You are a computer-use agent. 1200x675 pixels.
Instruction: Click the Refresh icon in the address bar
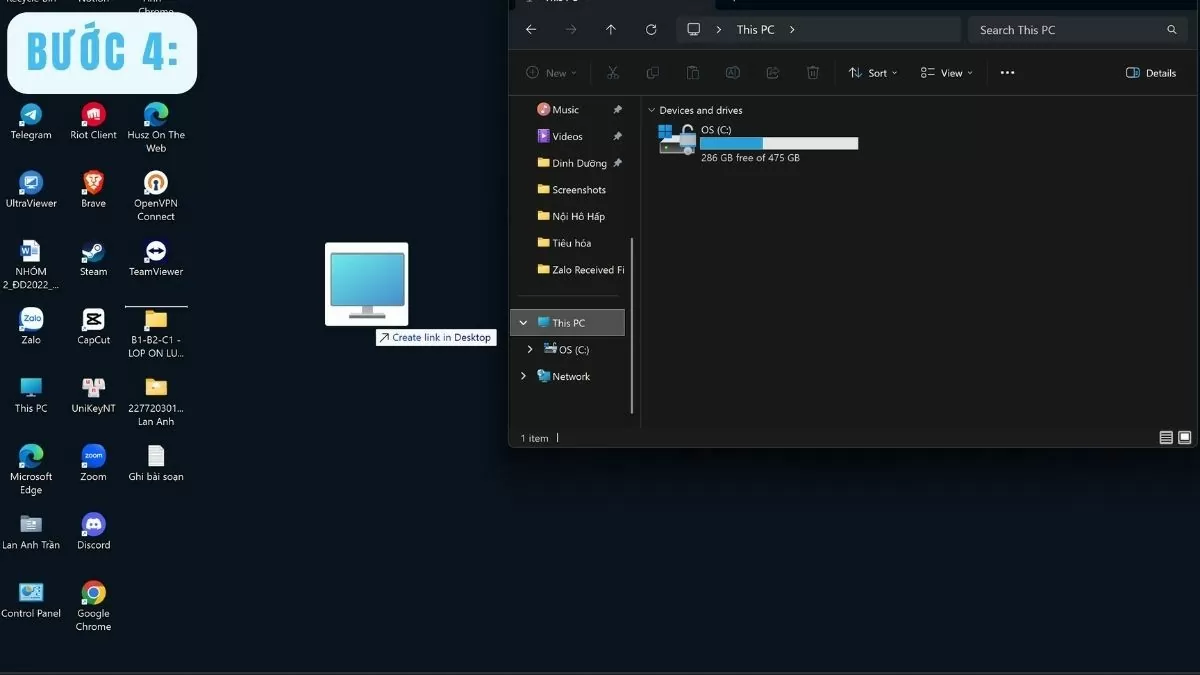pos(651,29)
